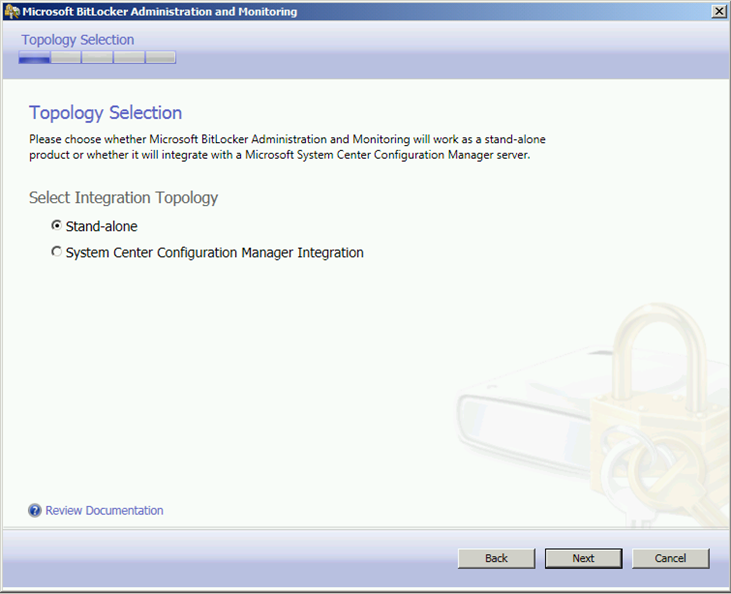Click the blue help question mark icon
This screenshot has width=731, height=594.
coord(35,511)
